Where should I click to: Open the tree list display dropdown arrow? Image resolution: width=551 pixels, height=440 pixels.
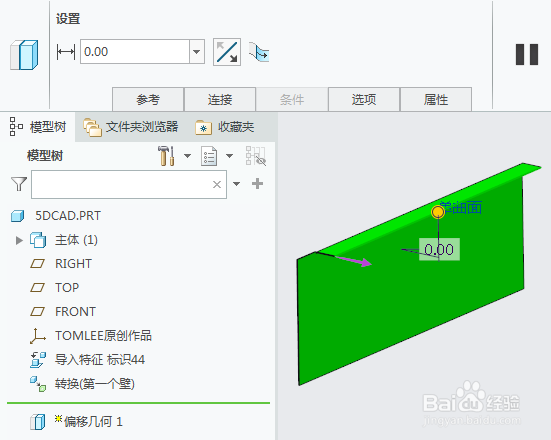coord(229,156)
